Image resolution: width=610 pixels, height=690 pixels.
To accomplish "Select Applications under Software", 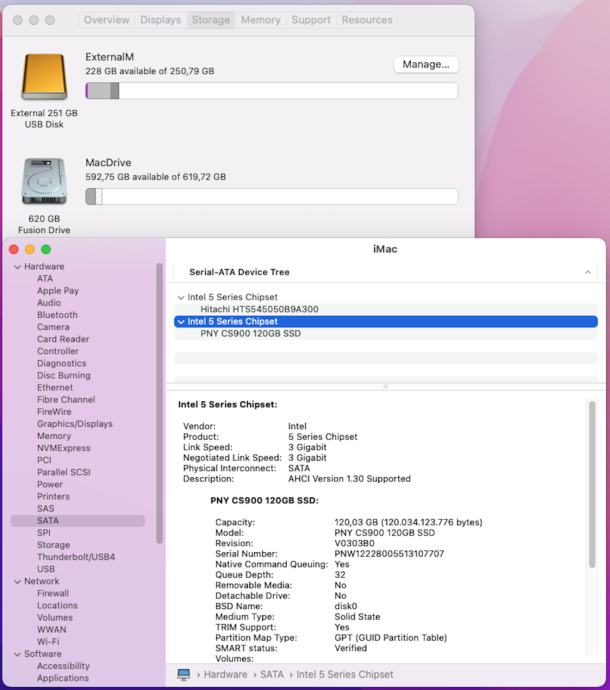I will [62, 678].
